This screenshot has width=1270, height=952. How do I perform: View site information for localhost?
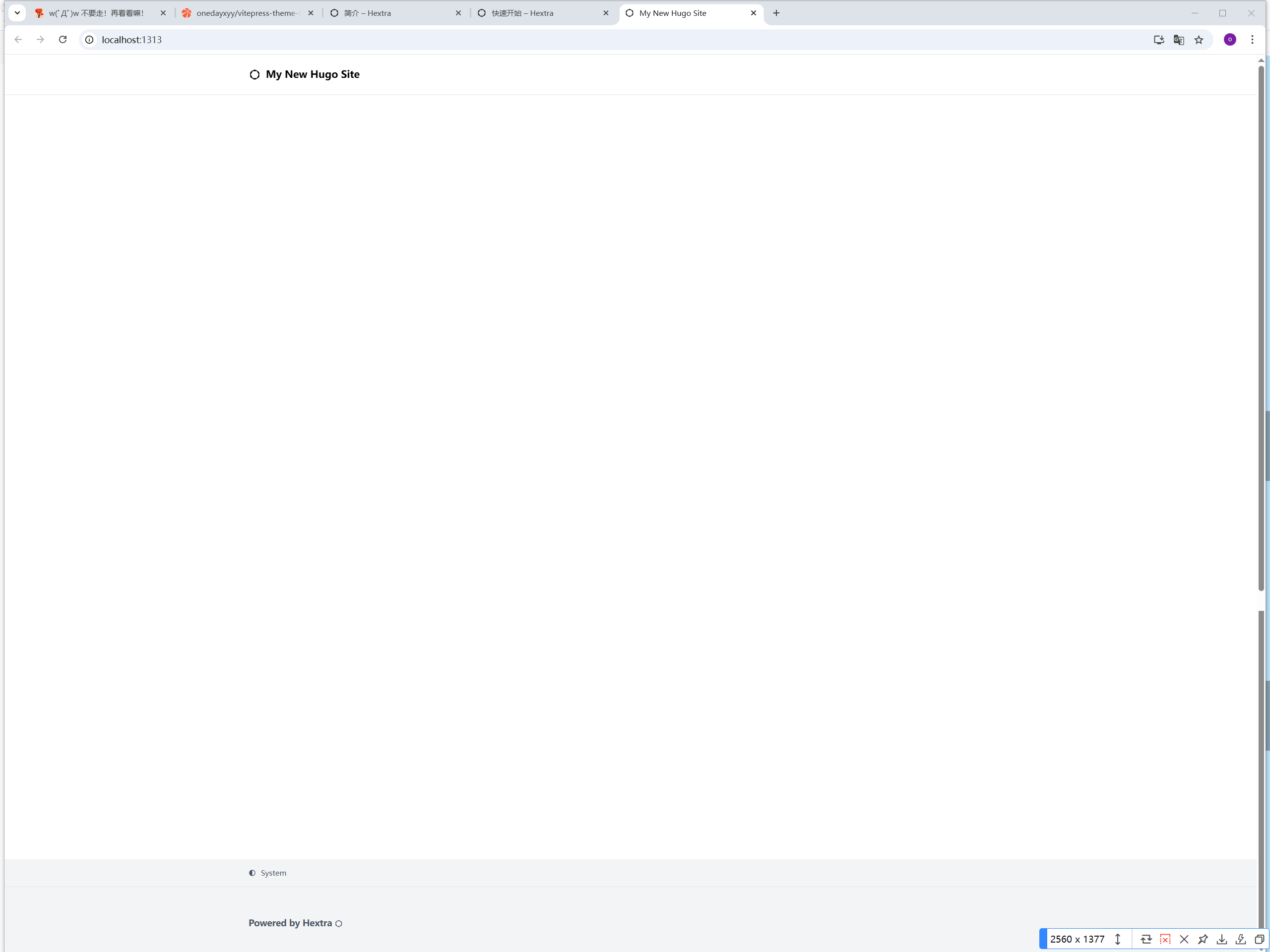pos(90,40)
